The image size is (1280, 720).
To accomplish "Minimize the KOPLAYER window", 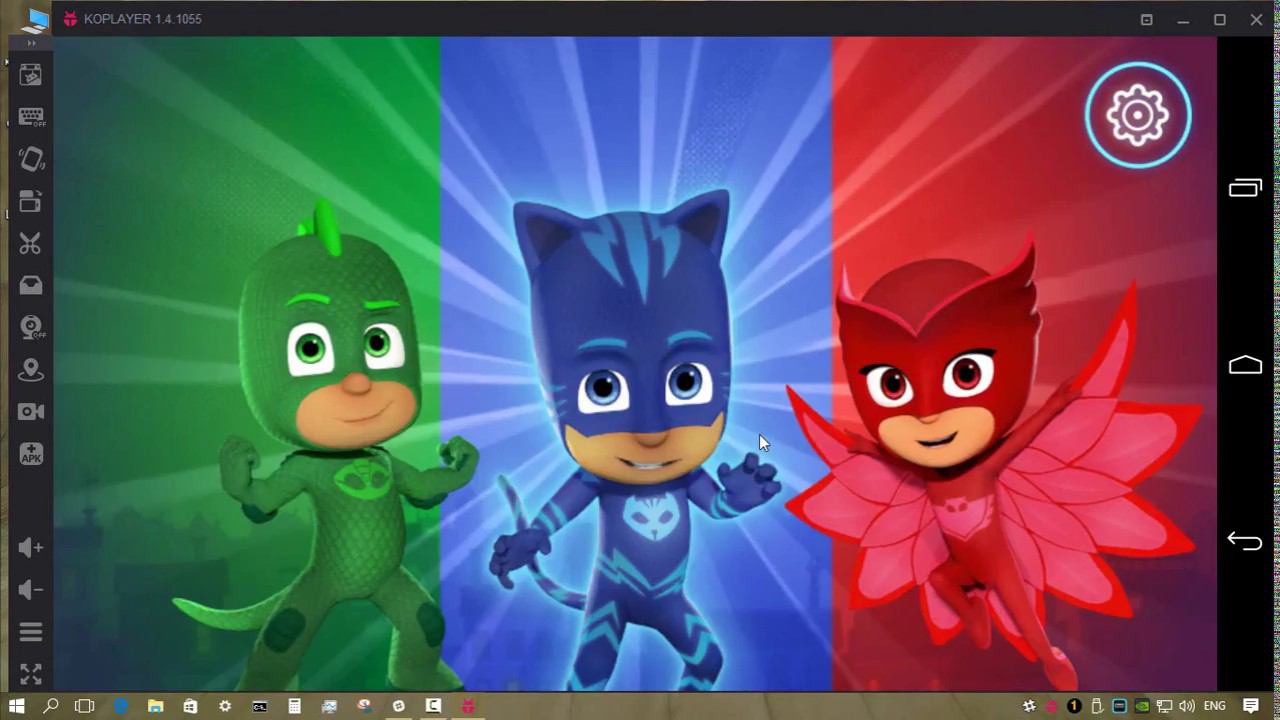I will (x=1183, y=19).
